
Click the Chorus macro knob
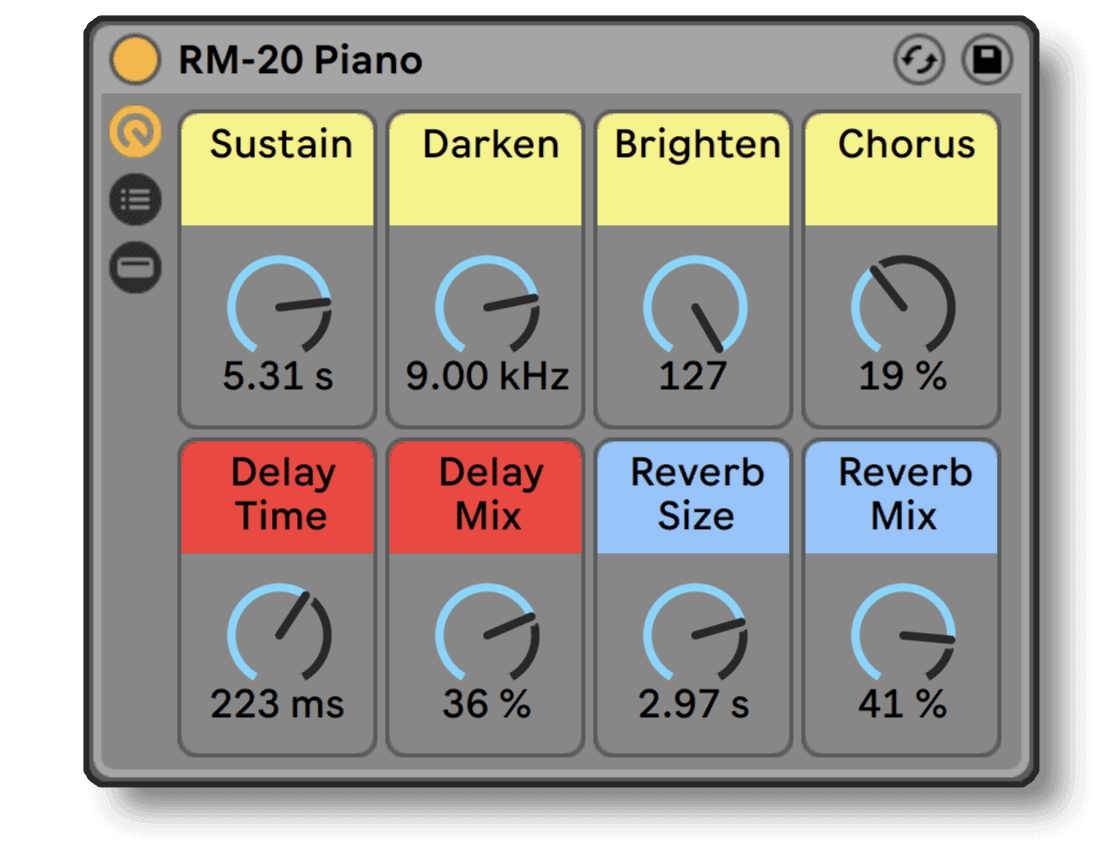click(903, 307)
